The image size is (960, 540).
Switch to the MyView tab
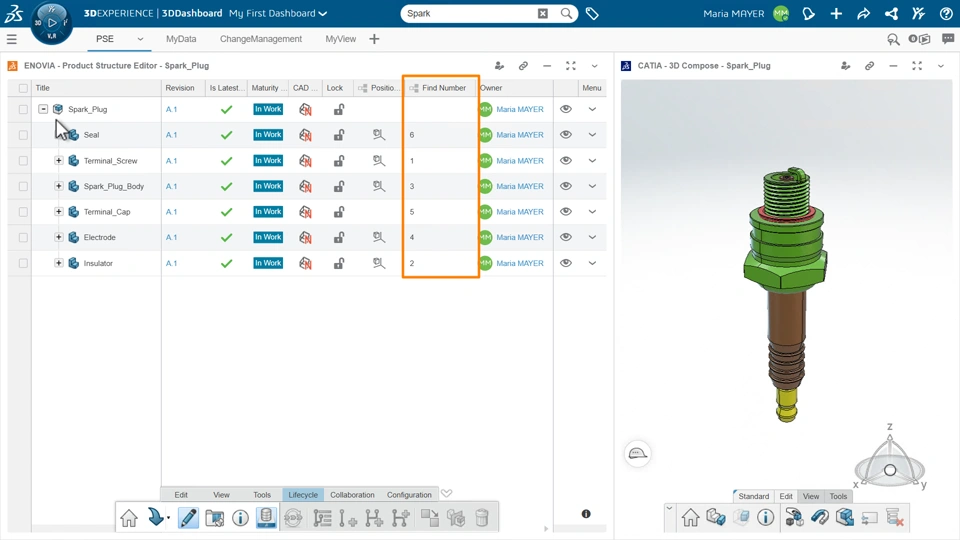tap(340, 39)
